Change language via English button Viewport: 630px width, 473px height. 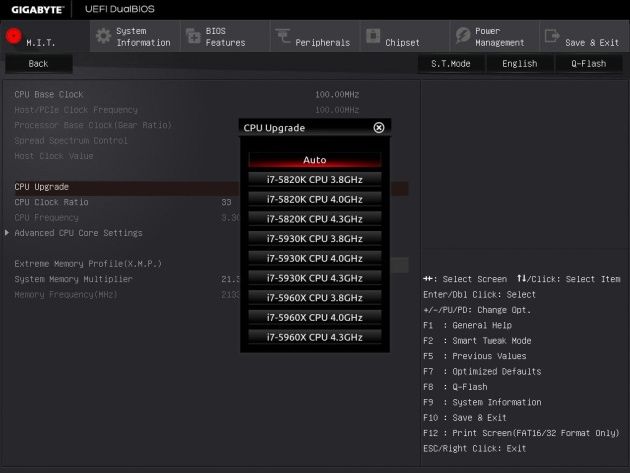point(520,64)
